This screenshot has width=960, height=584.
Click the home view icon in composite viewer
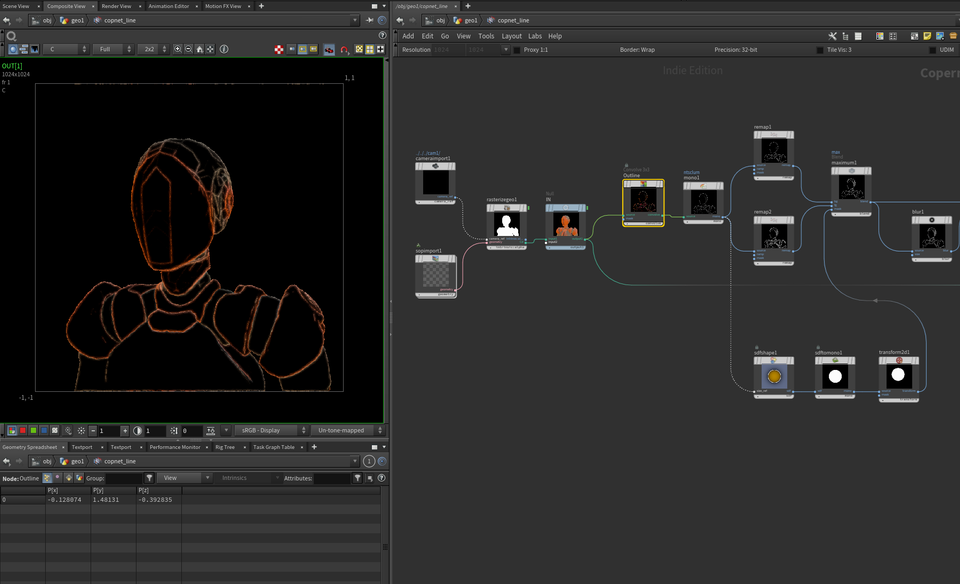(200, 49)
